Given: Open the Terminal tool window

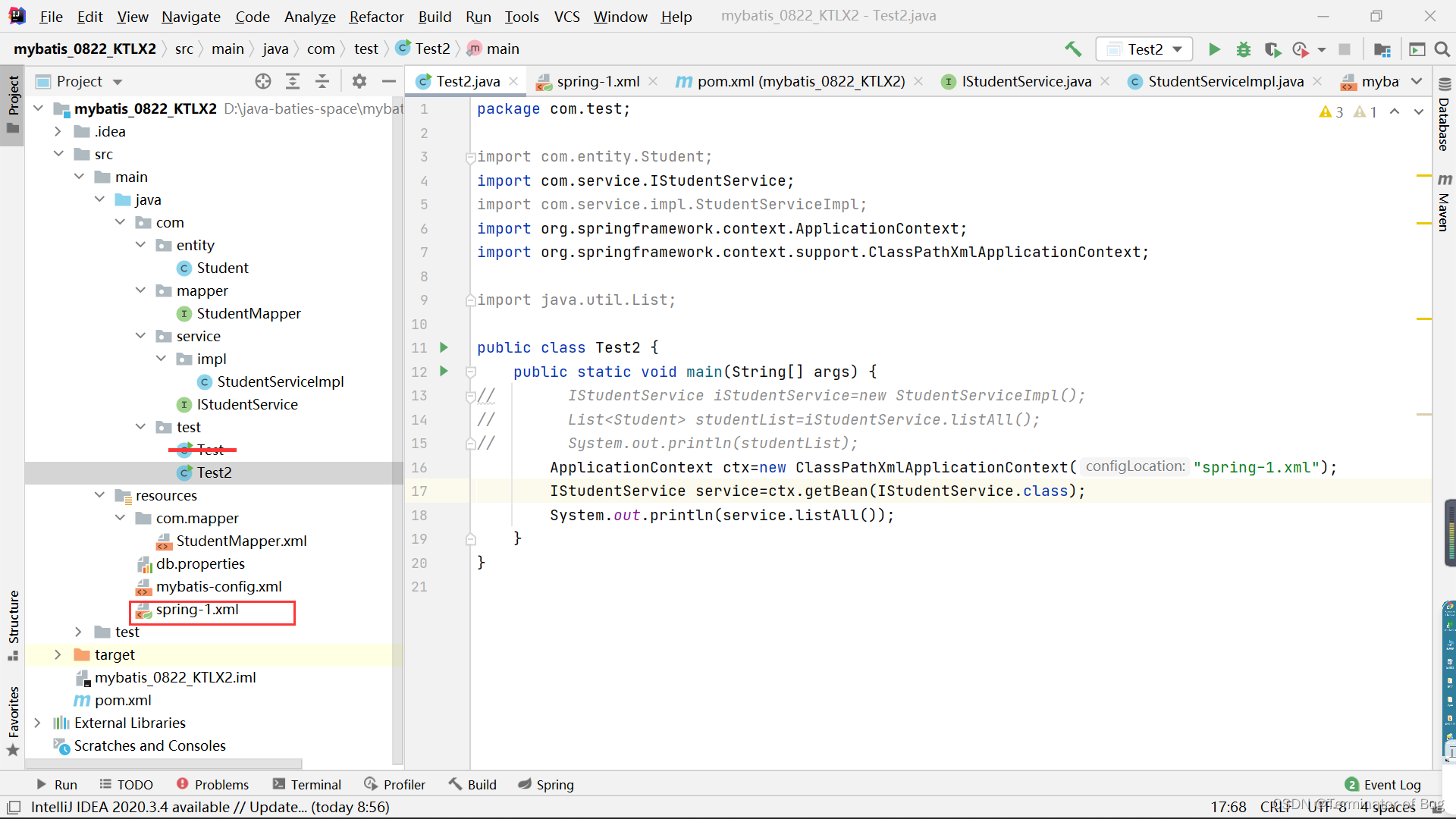Looking at the screenshot, I should click(307, 784).
